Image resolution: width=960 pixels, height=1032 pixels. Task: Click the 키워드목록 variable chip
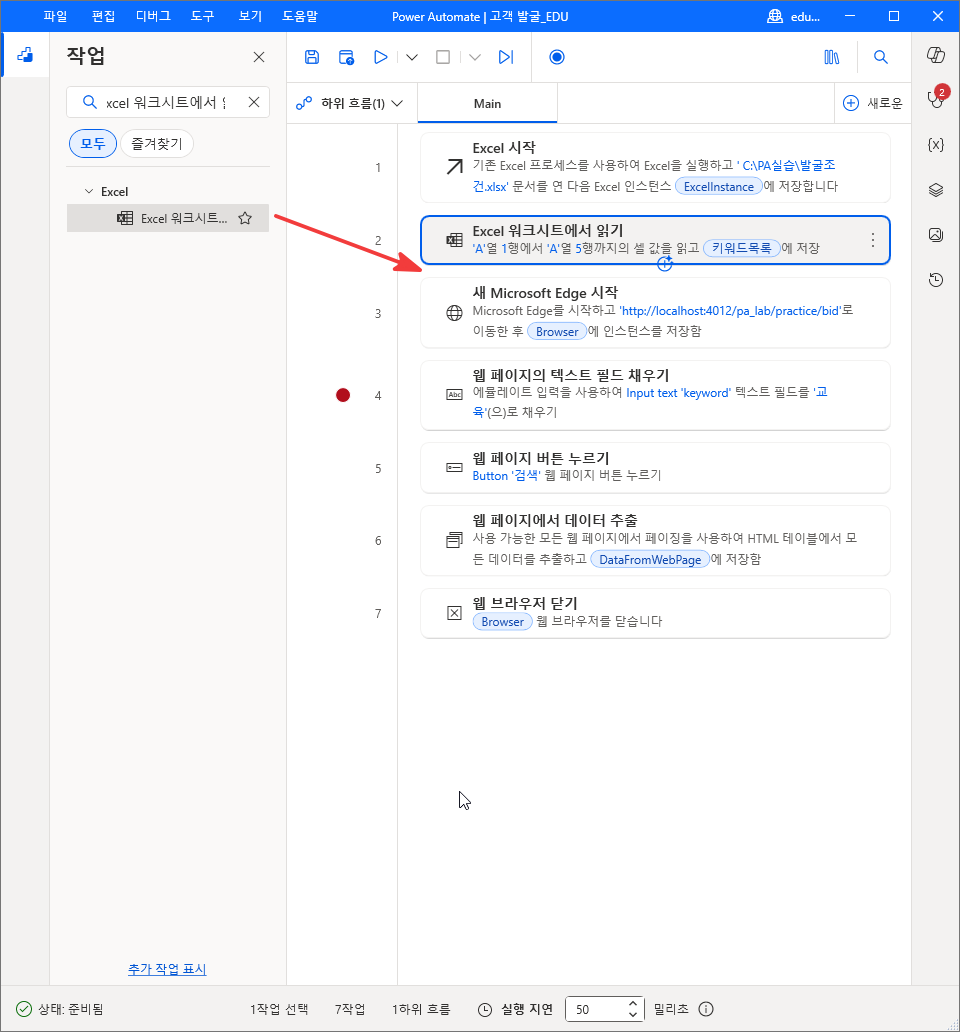pos(742,248)
